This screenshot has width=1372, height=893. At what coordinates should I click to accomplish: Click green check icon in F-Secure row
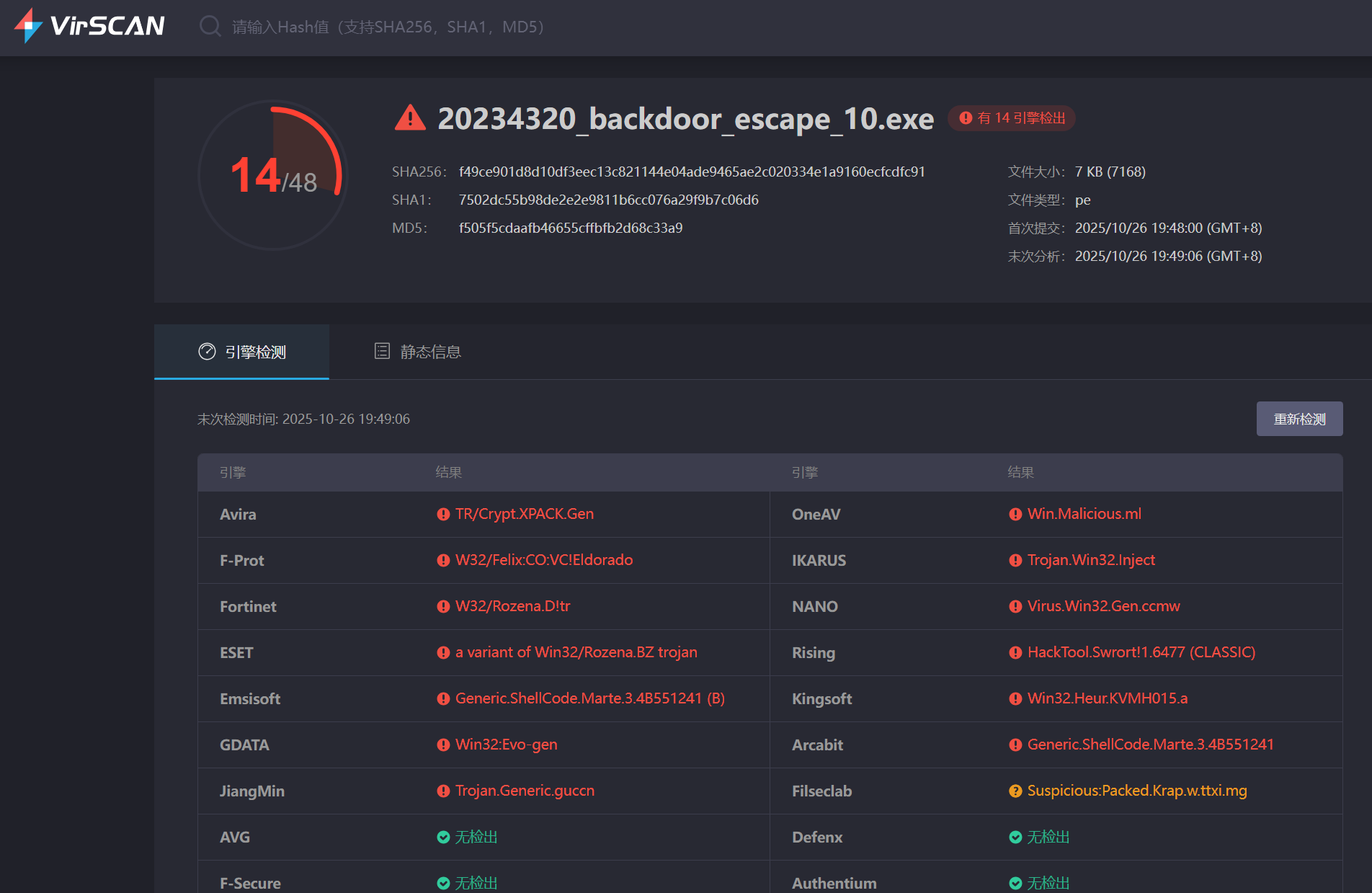(443, 884)
